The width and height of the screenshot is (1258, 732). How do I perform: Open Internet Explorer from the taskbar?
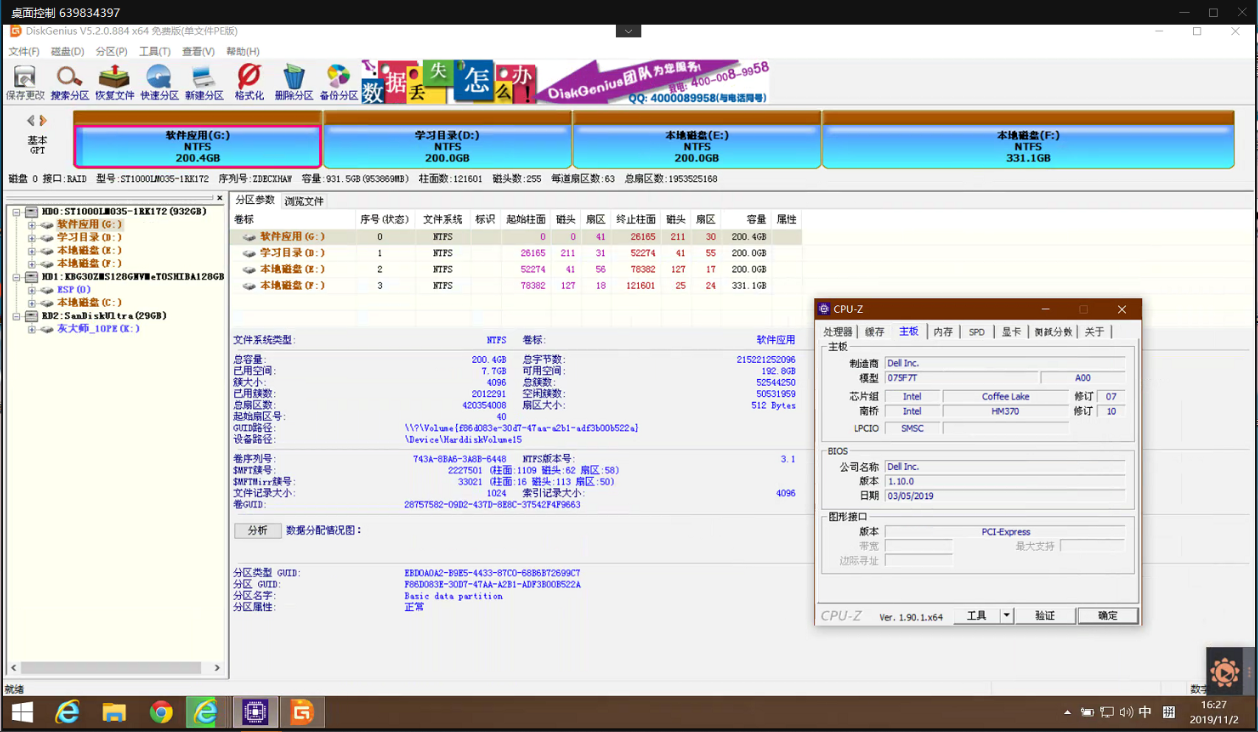[68, 713]
